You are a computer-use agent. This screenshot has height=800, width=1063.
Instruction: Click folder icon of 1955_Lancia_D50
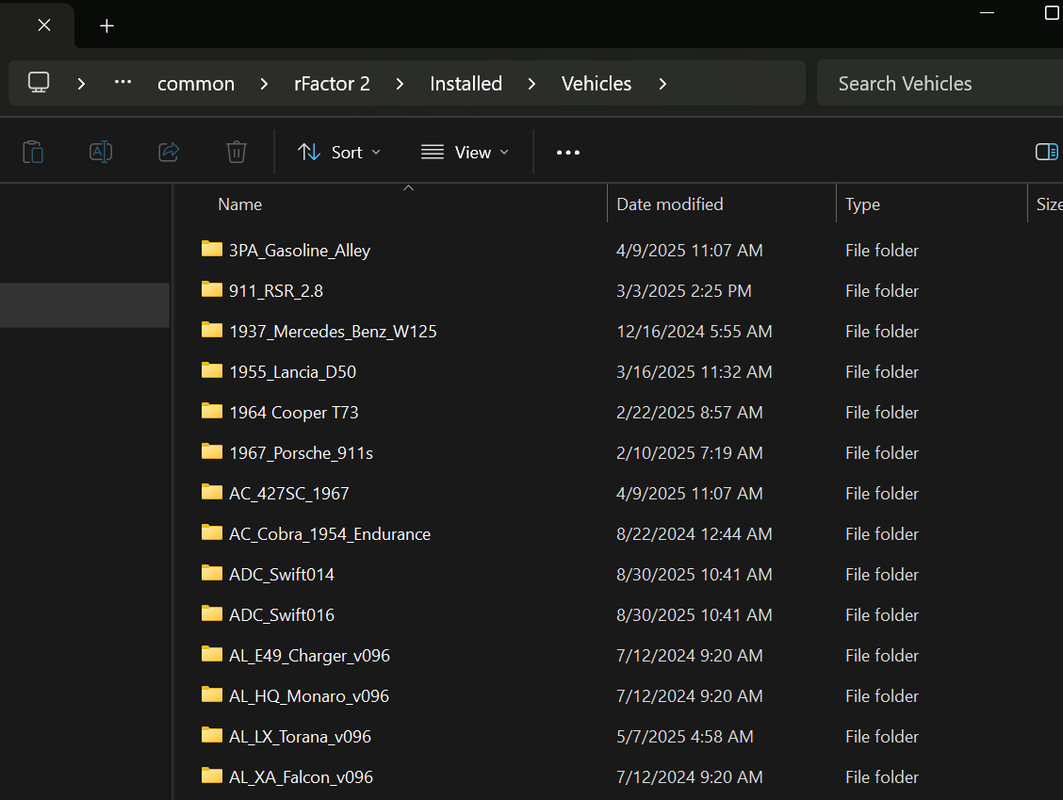coord(212,371)
